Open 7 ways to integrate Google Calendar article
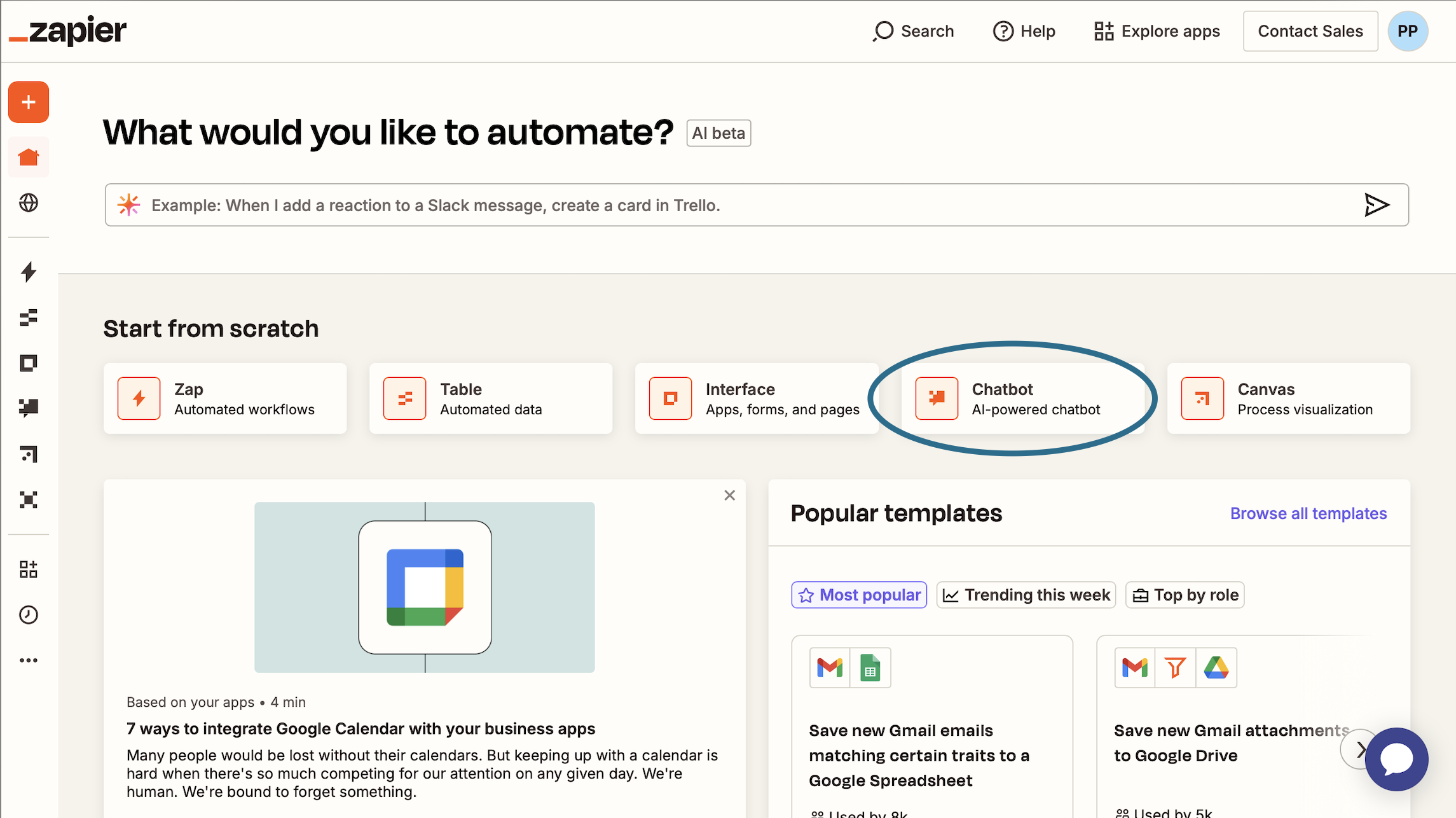This screenshot has height=818, width=1456. [x=361, y=728]
